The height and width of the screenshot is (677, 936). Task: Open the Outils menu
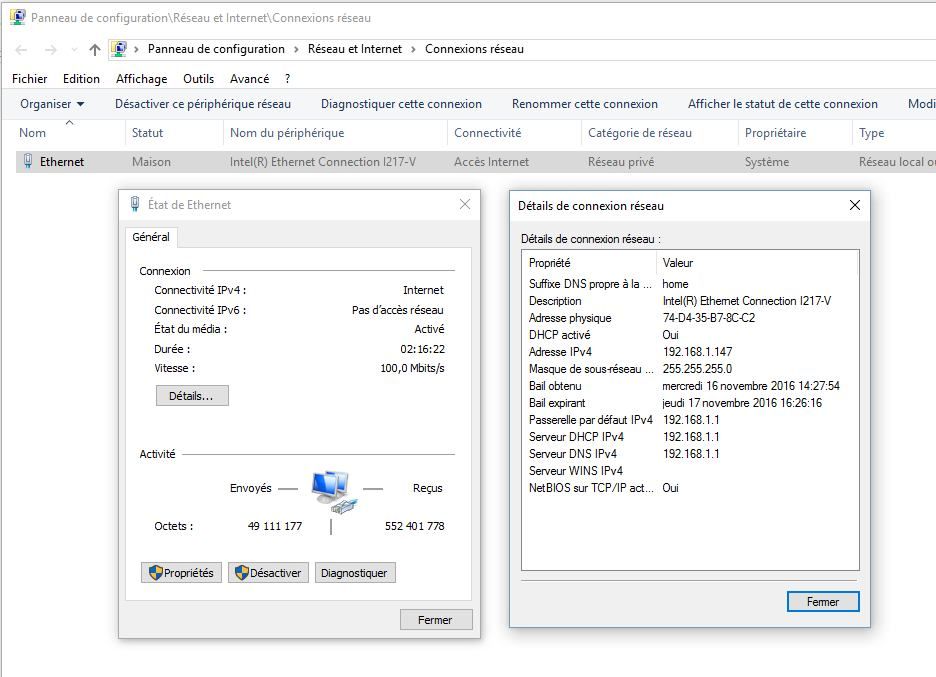tap(198, 79)
